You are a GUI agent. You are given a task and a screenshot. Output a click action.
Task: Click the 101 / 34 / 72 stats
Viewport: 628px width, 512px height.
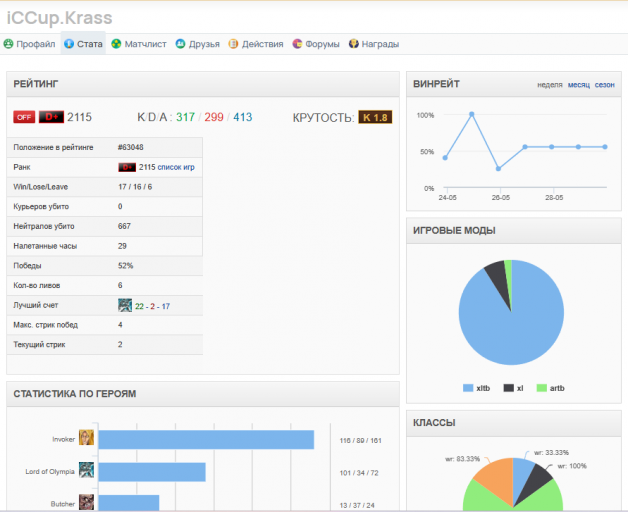coord(359,473)
